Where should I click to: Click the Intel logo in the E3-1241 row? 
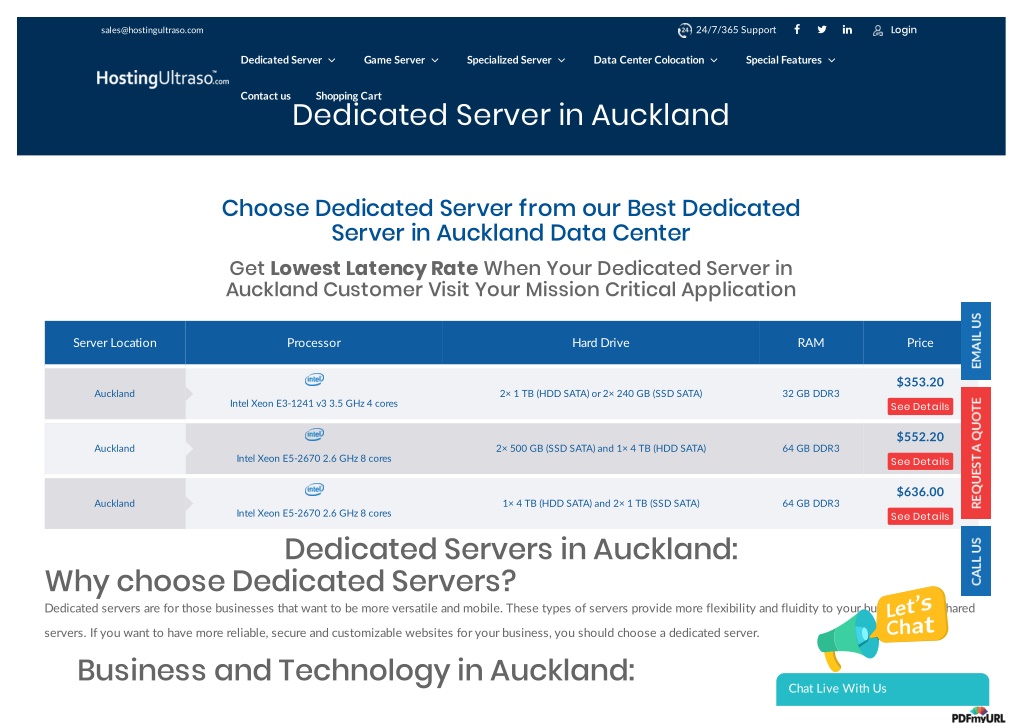coord(314,379)
